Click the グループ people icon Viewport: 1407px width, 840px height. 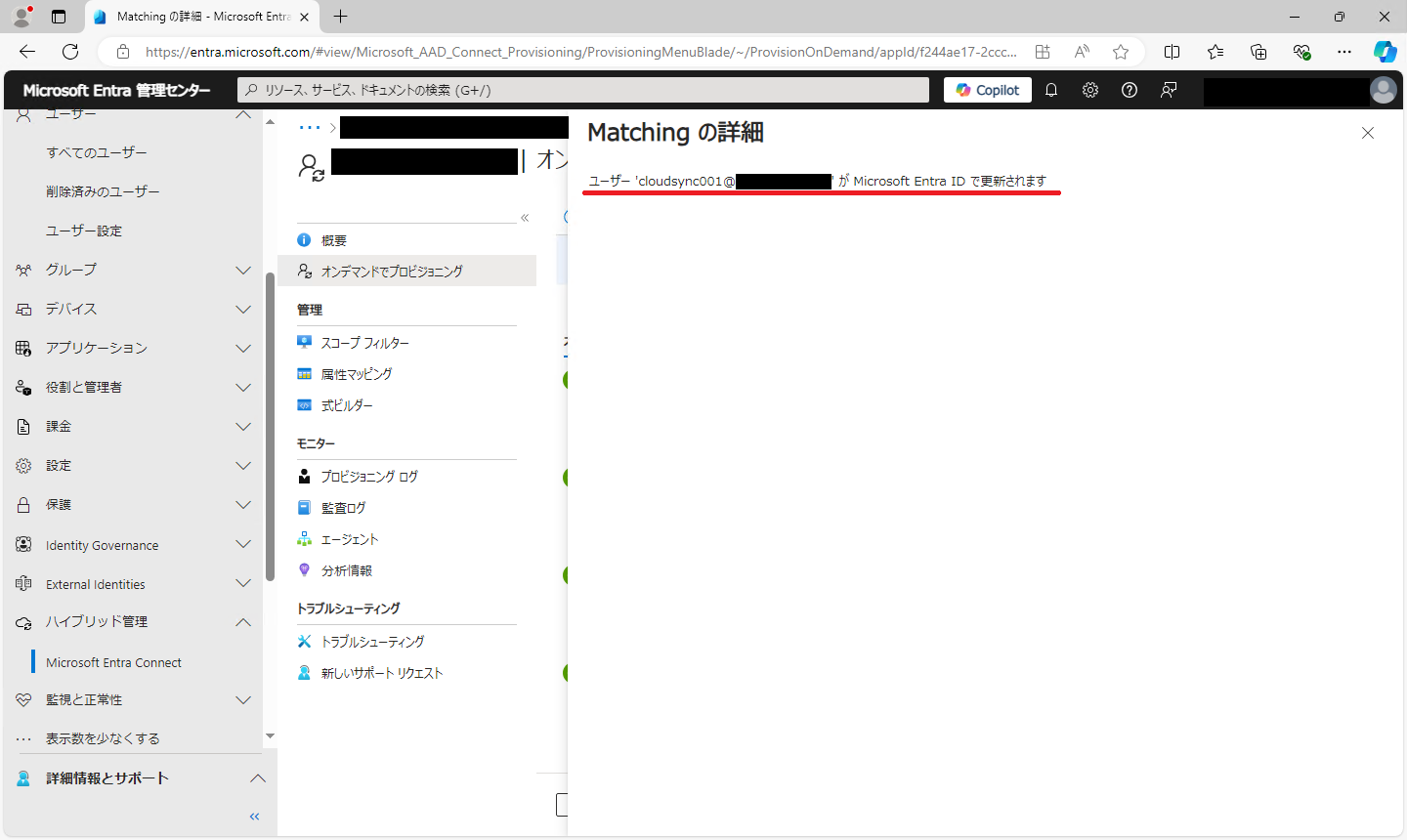pyautogui.click(x=23, y=270)
